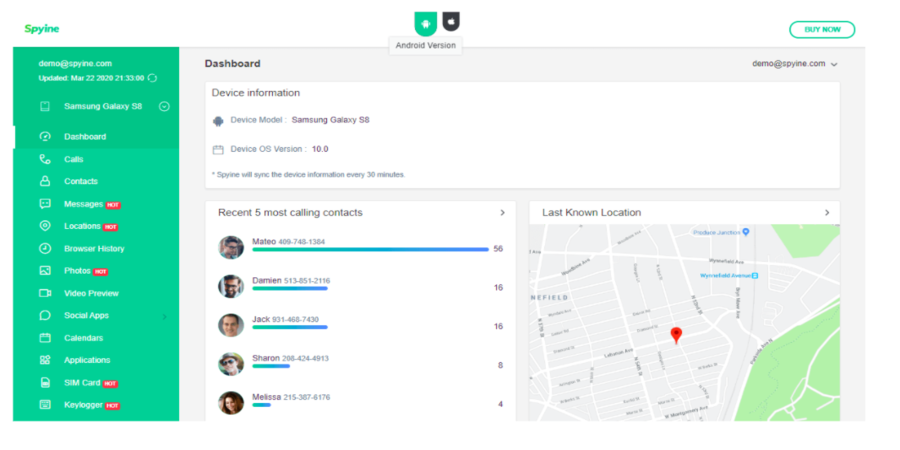Click the Video Preview camera icon
This screenshot has height=450, width=900.
(x=45, y=293)
